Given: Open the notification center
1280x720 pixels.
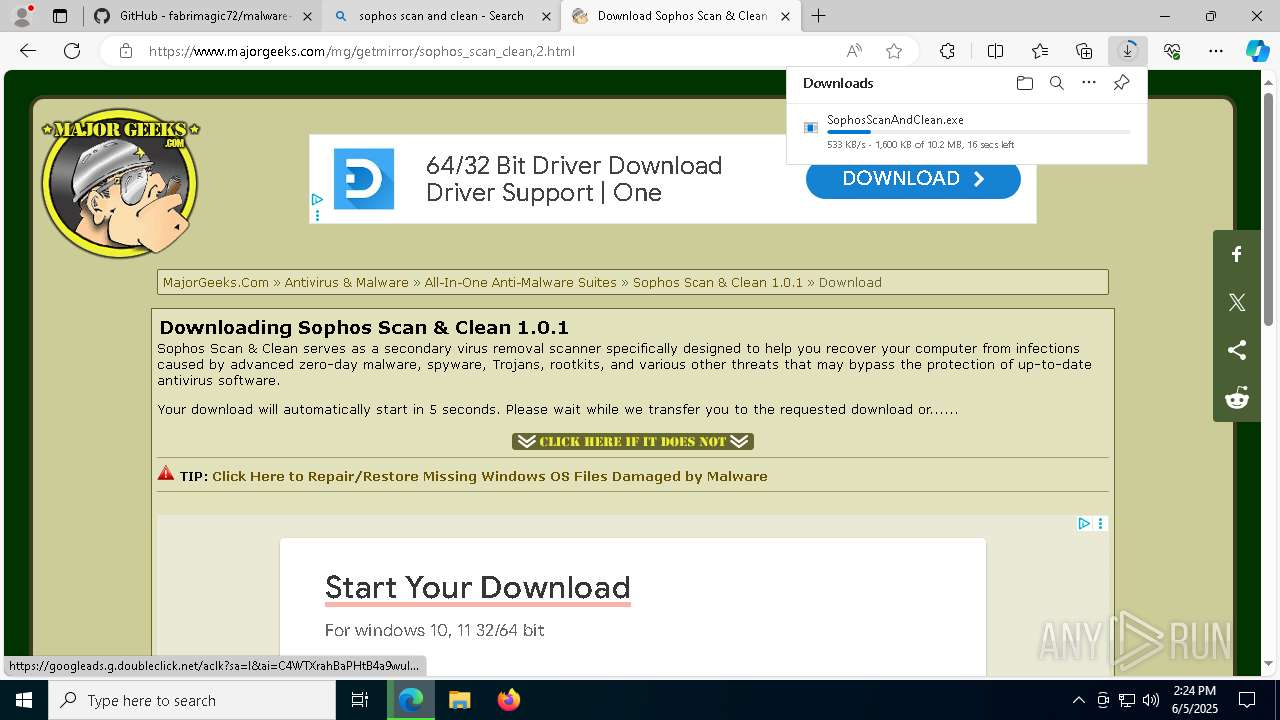Looking at the screenshot, I should (x=1247, y=700).
